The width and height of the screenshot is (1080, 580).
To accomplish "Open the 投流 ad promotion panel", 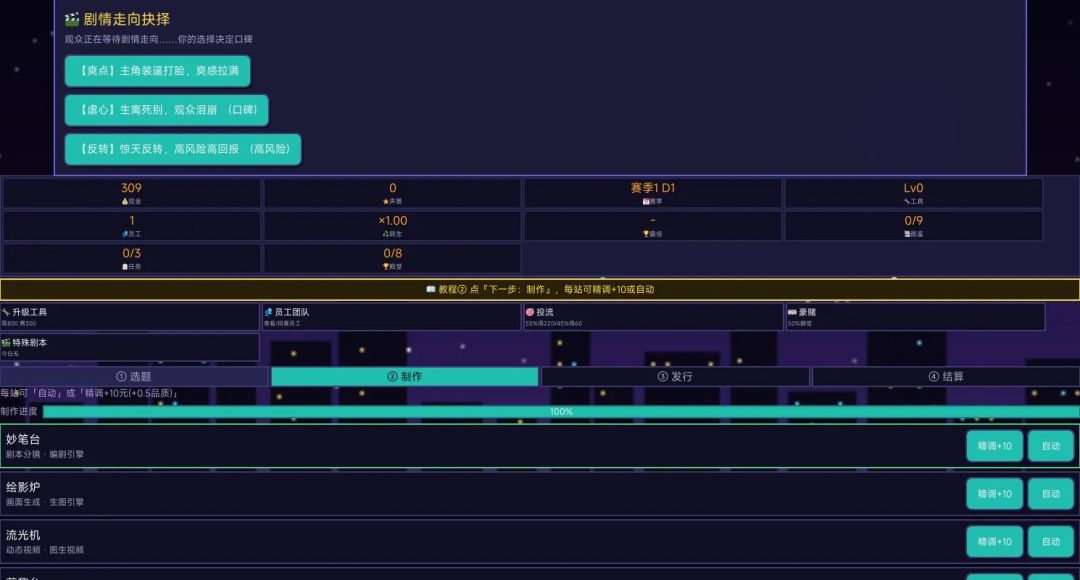I will pyautogui.click(x=654, y=317).
